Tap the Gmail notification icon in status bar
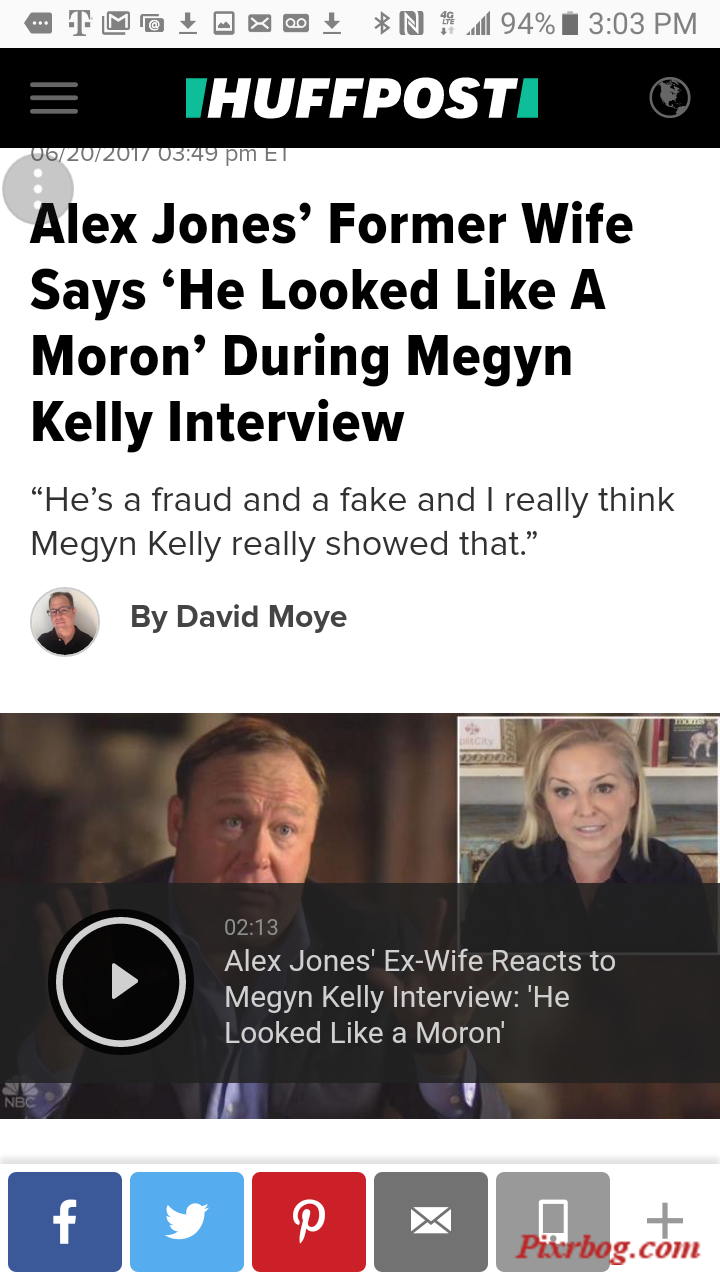 tap(115, 23)
